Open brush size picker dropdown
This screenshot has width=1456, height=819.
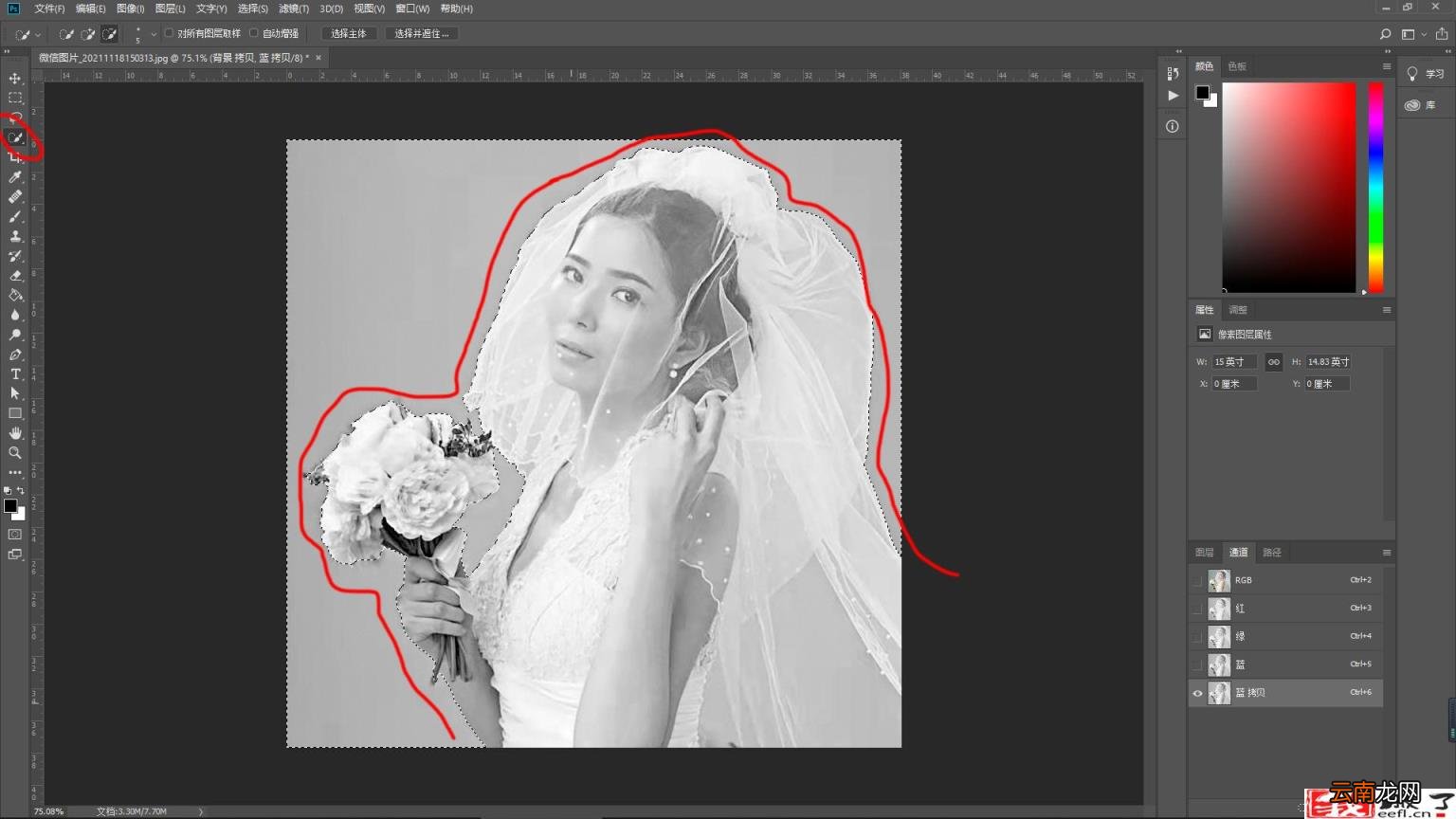pos(154,34)
